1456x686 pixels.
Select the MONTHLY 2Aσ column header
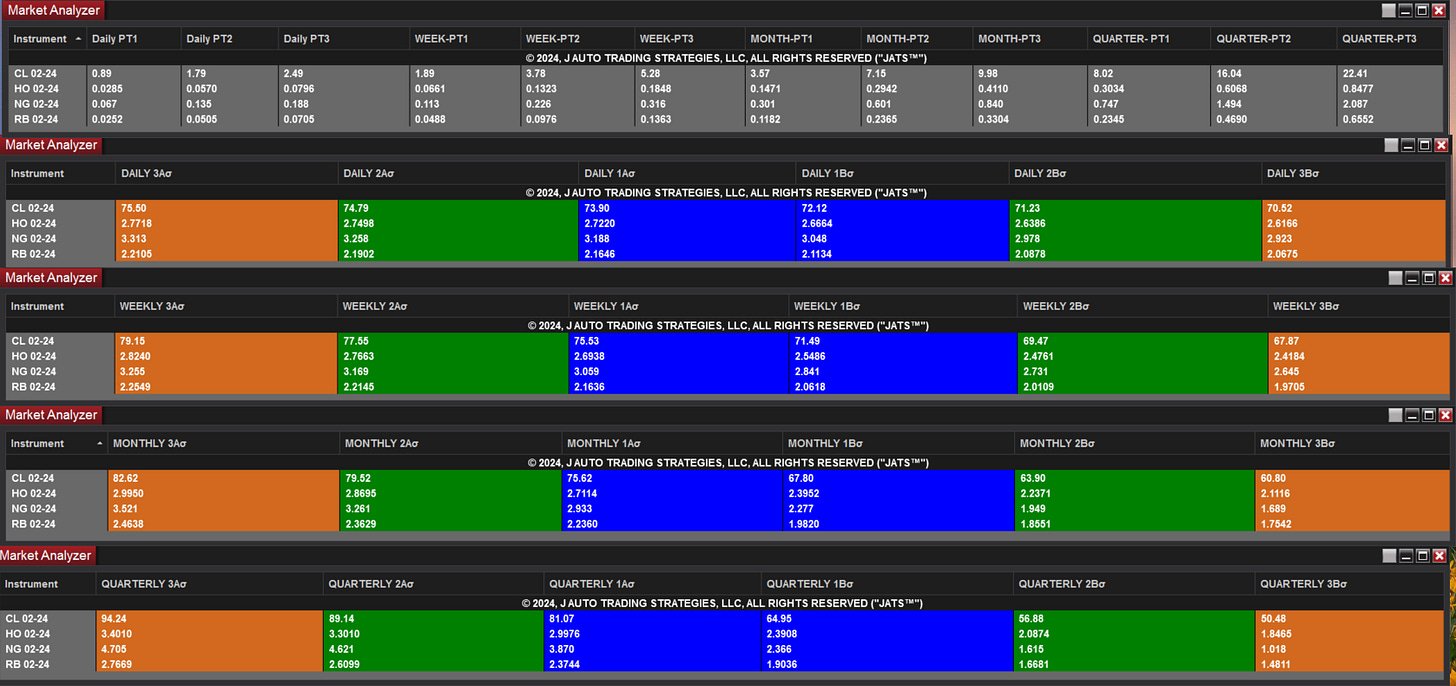point(451,443)
